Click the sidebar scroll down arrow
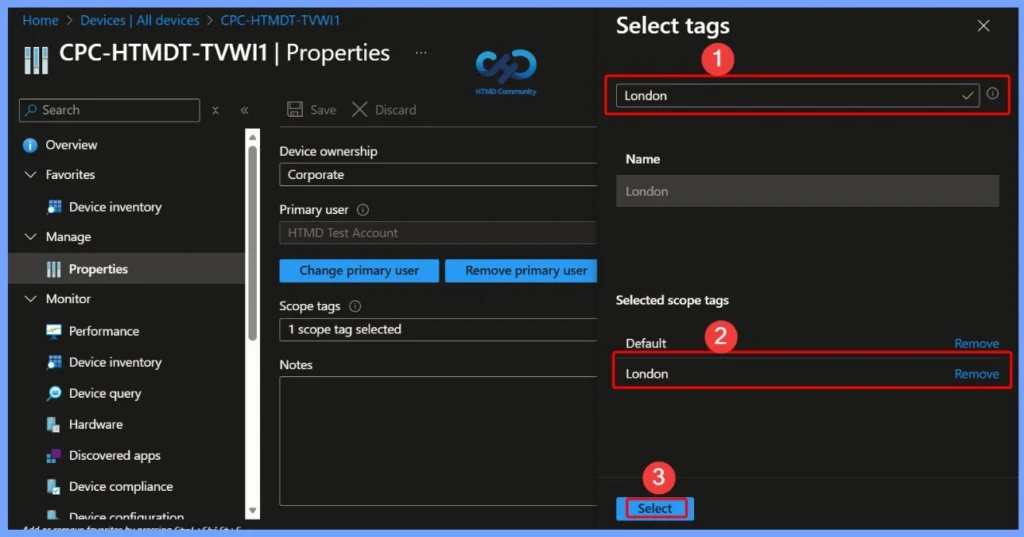Screen dimensions: 1024x537 (252, 511)
